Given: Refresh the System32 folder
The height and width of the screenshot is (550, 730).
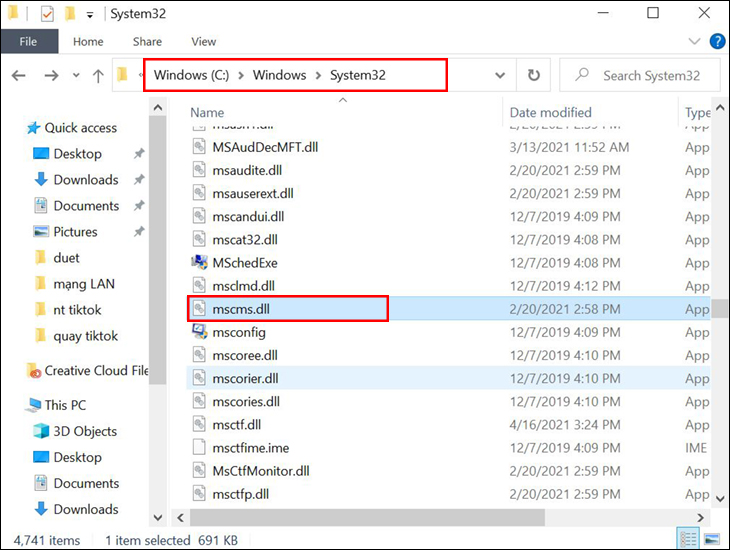Looking at the screenshot, I should [x=534, y=75].
